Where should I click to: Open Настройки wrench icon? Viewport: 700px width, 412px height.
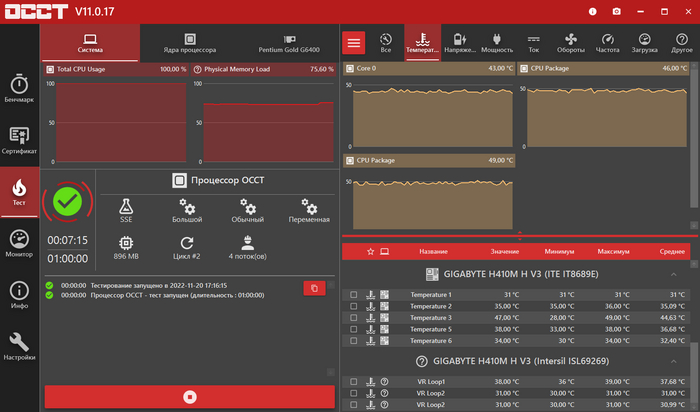point(19,347)
